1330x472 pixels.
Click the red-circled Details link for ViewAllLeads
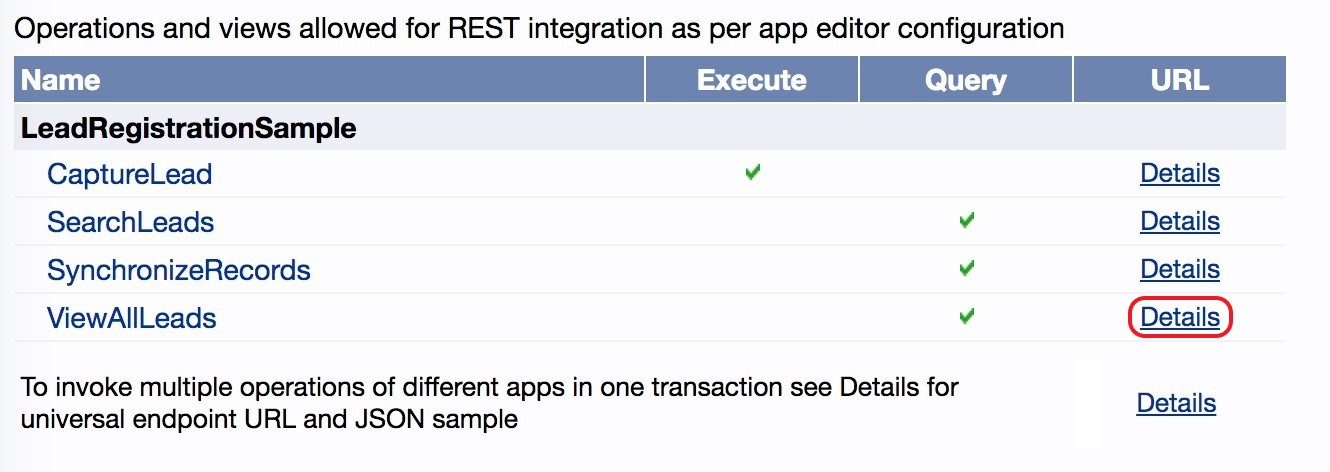[x=1179, y=318]
